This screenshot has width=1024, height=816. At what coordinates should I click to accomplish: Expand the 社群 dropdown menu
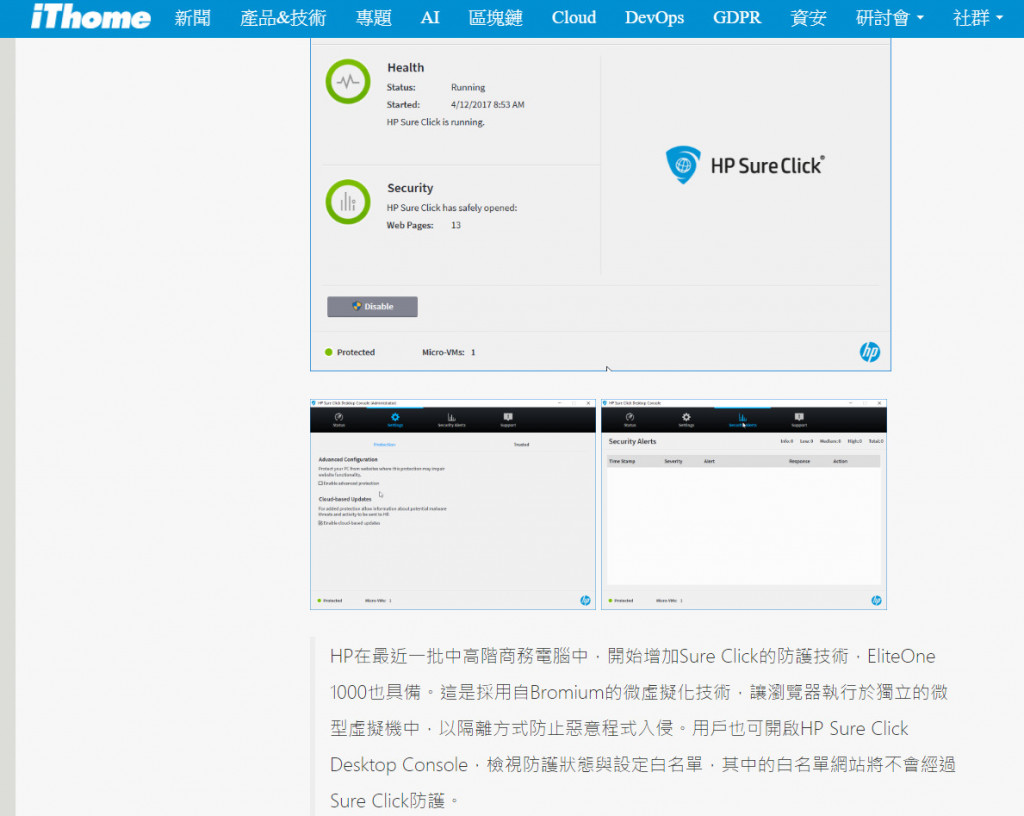coord(978,18)
